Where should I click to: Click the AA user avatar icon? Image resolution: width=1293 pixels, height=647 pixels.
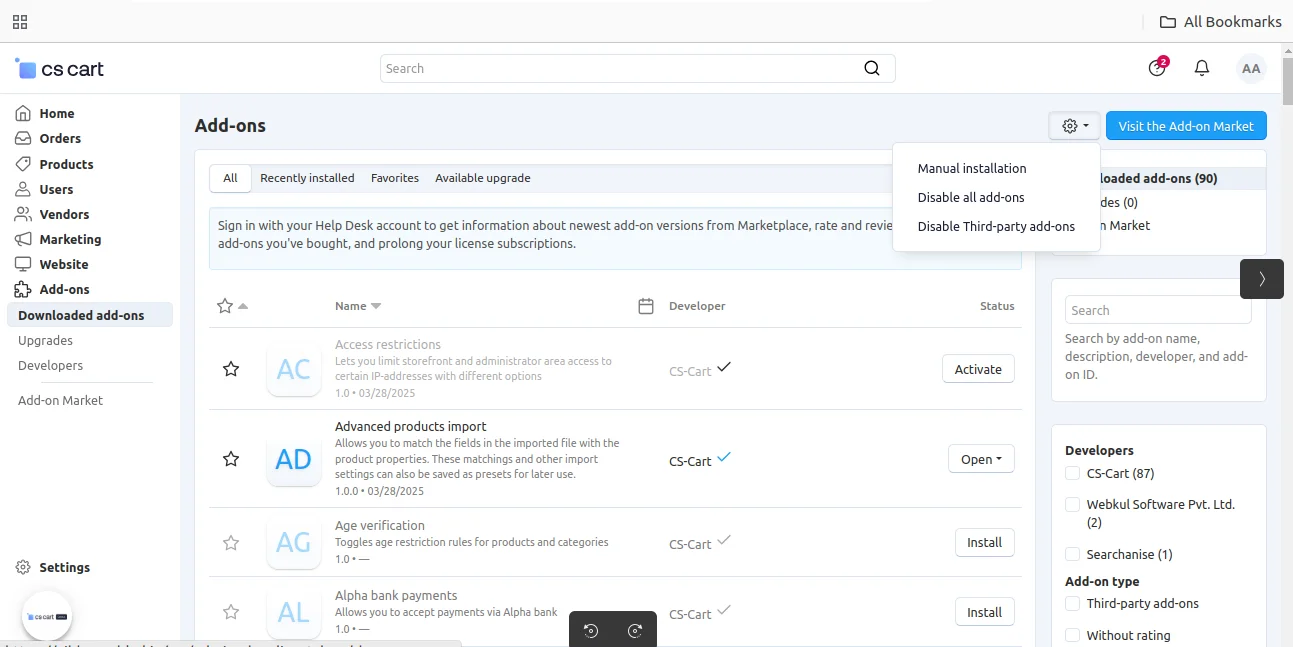pos(1250,68)
